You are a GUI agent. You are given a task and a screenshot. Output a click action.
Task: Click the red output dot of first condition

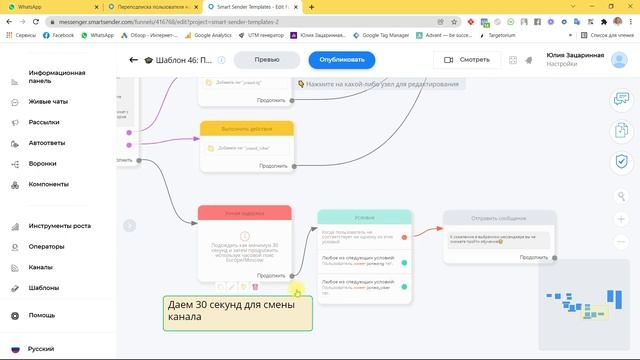point(404,237)
